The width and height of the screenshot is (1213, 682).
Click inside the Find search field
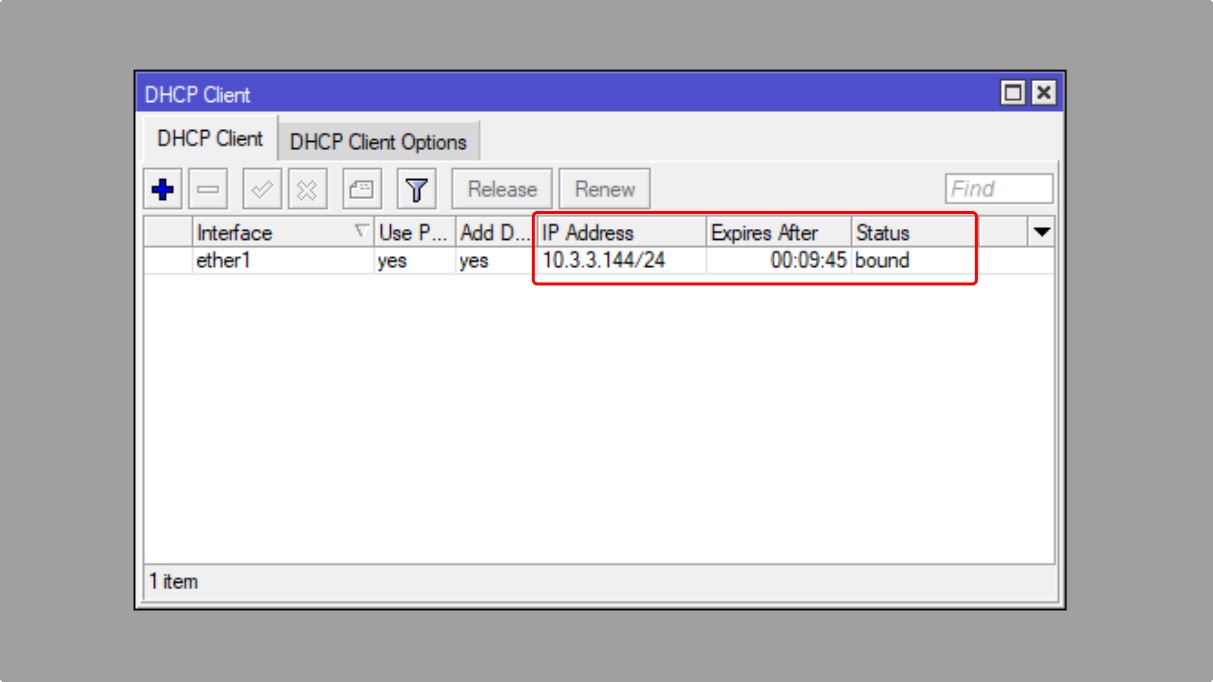998,189
